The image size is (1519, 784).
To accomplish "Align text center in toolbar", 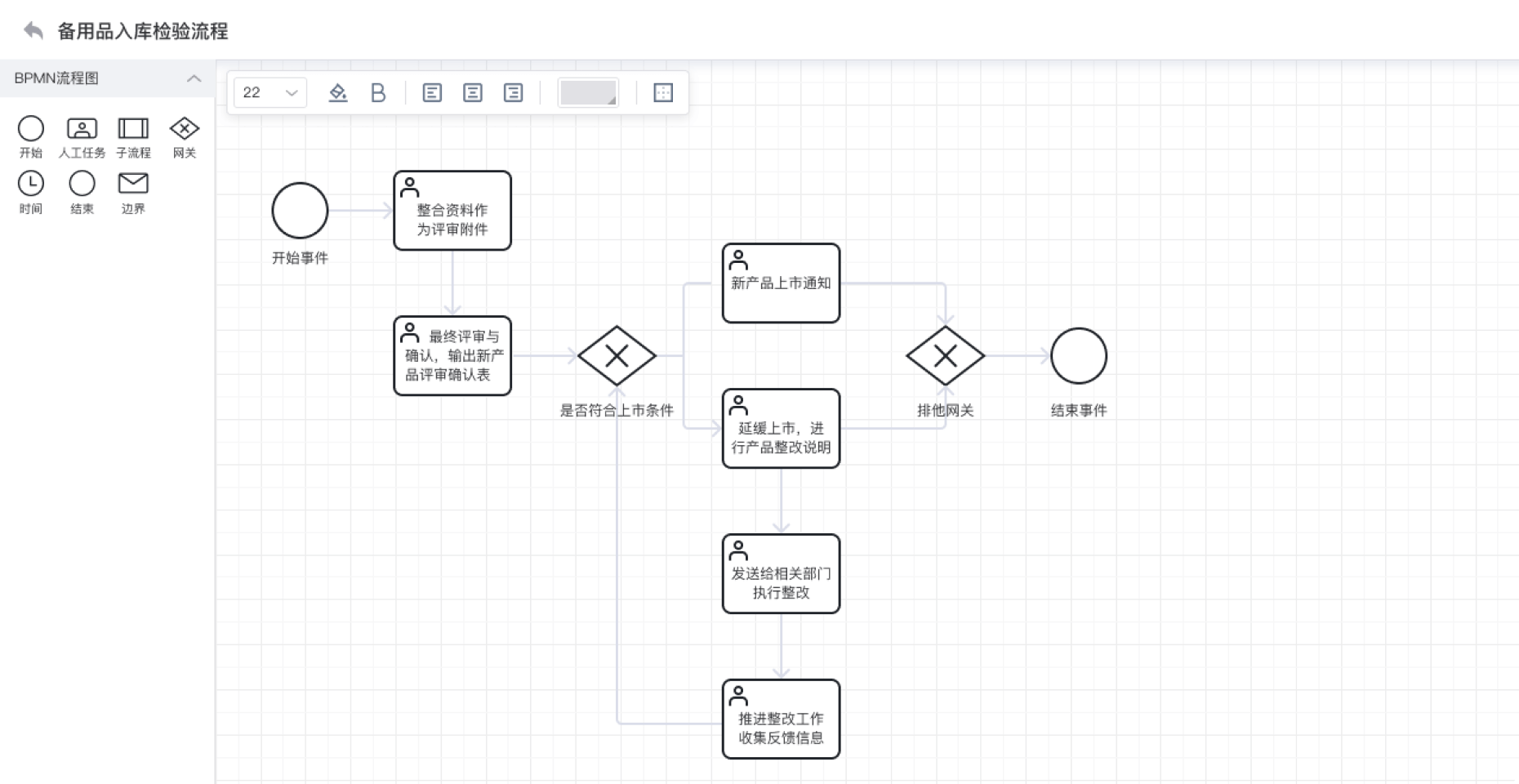I will (472, 92).
